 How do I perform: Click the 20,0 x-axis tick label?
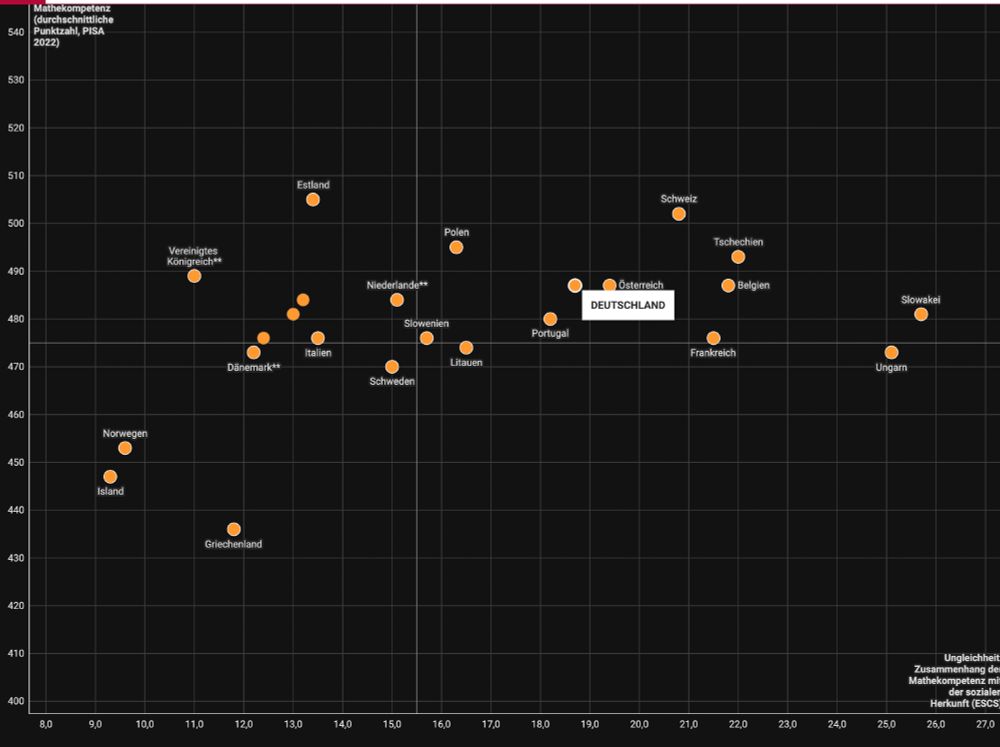point(639,725)
